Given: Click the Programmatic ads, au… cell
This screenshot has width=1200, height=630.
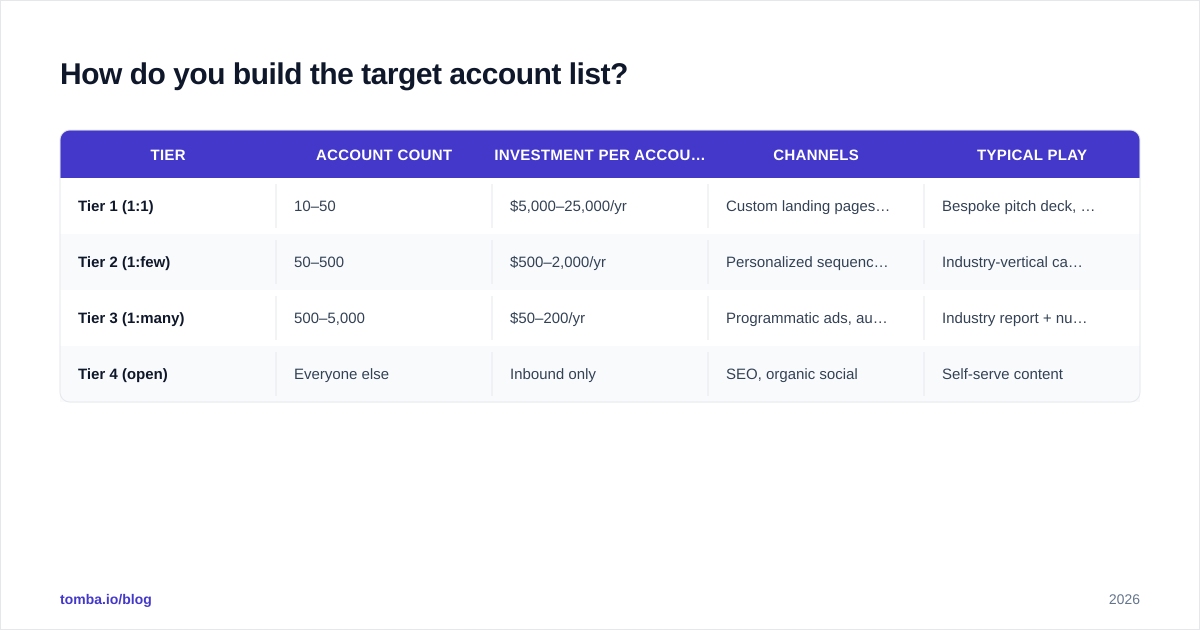Looking at the screenshot, I should 816,318.
